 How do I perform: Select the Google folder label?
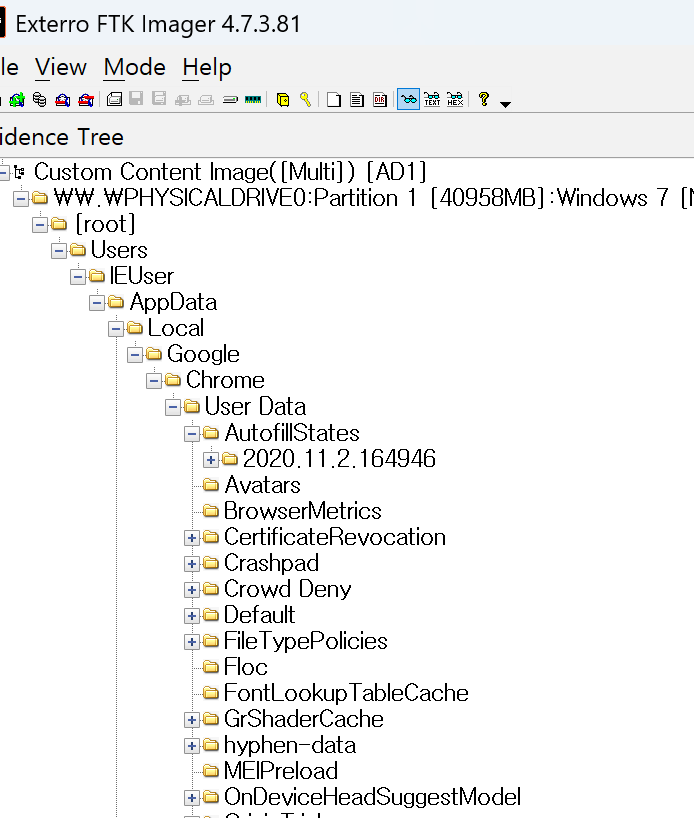tap(203, 354)
